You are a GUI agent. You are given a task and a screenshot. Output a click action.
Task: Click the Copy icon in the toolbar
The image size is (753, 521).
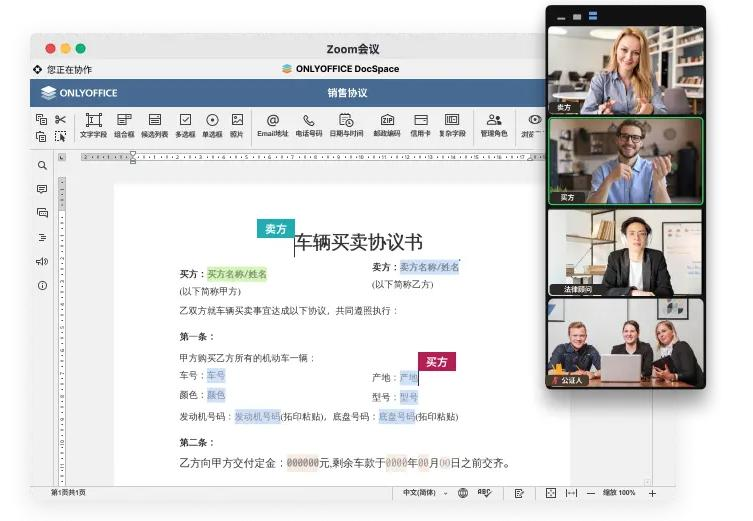pyautogui.click(x=41, y=119)
